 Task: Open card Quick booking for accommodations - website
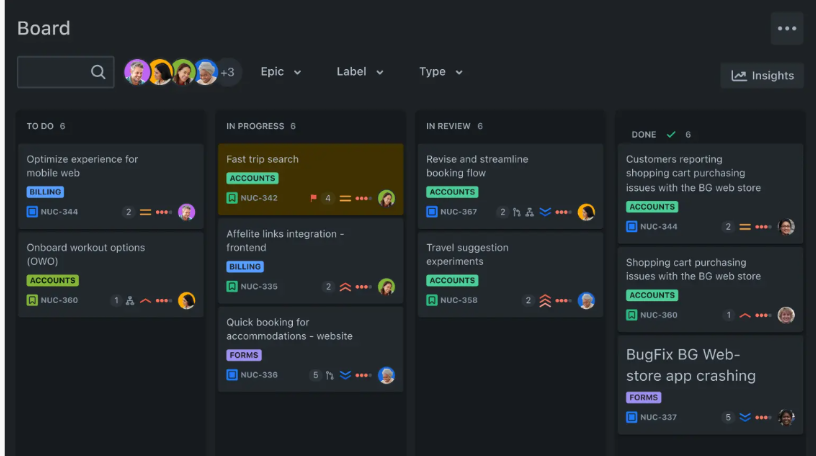point(311,349)
